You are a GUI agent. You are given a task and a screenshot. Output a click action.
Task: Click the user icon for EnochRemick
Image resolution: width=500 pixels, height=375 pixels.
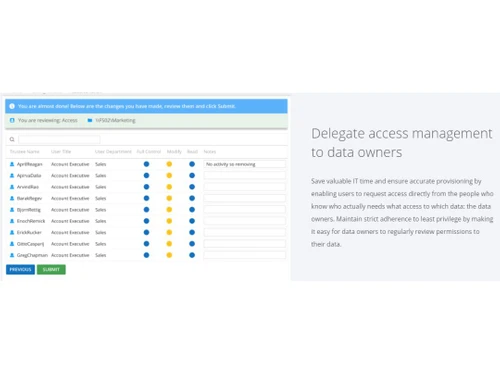pyautogui.click(x=12, y=221)
